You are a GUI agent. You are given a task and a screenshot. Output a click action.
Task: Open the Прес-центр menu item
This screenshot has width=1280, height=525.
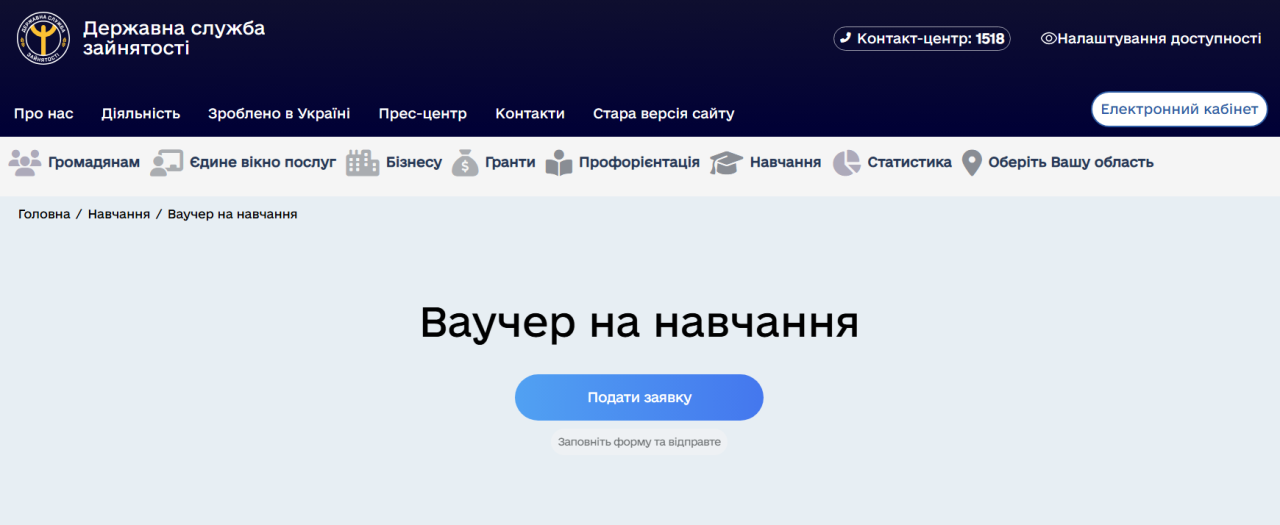pyautogui.click(x=422, y=114)
